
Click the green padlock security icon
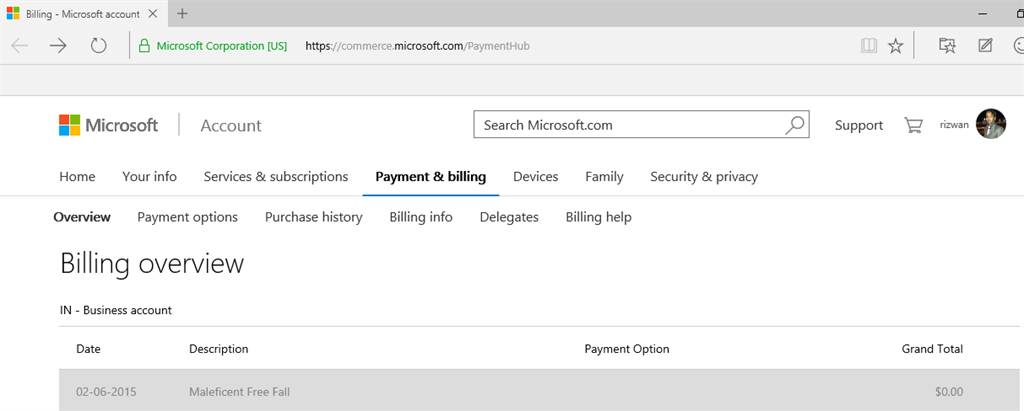coord(145,45)
